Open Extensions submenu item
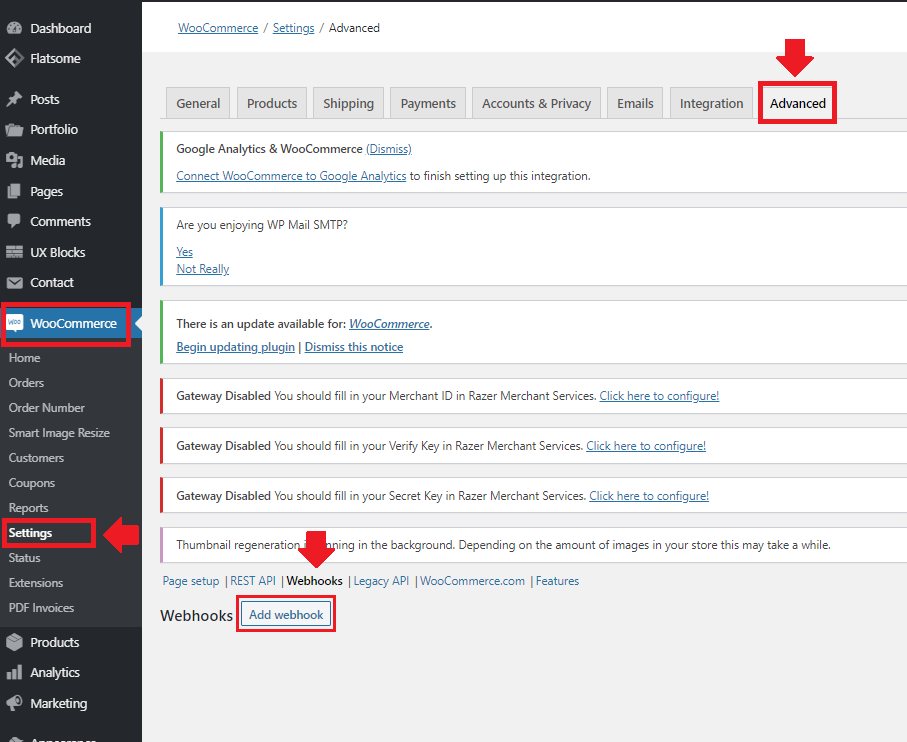The height and width of the screenshot is (742, 907). coord(36,582)
